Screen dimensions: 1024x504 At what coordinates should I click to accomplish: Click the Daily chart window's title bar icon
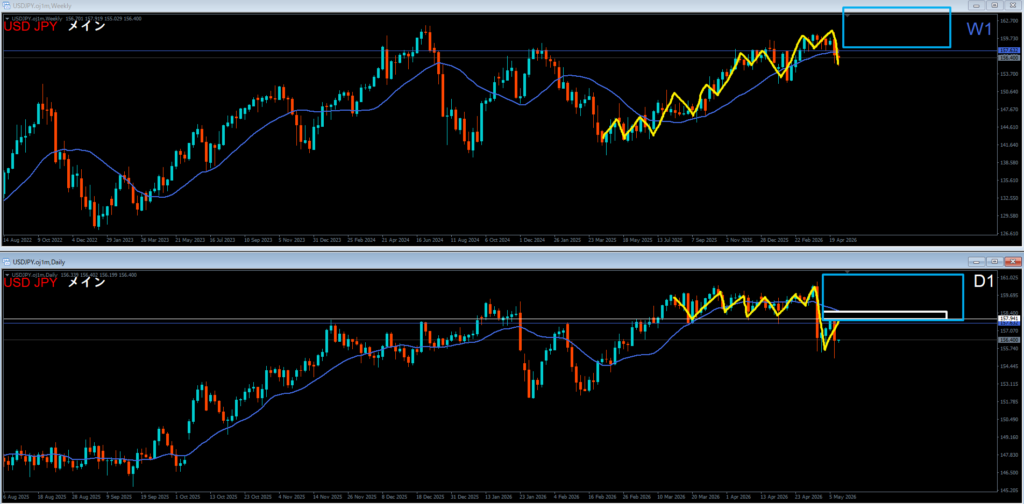tap(7, 261)
